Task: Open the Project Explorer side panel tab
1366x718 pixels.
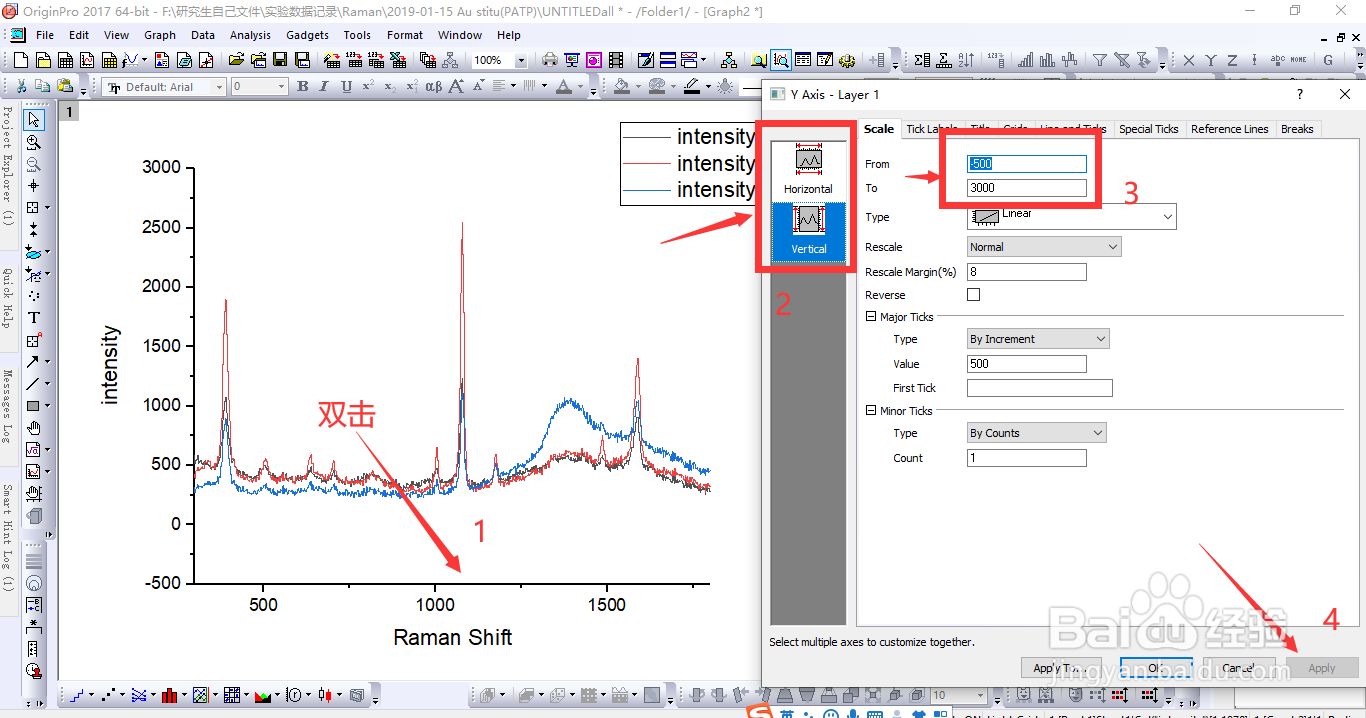Action: (x=7, y=165)
